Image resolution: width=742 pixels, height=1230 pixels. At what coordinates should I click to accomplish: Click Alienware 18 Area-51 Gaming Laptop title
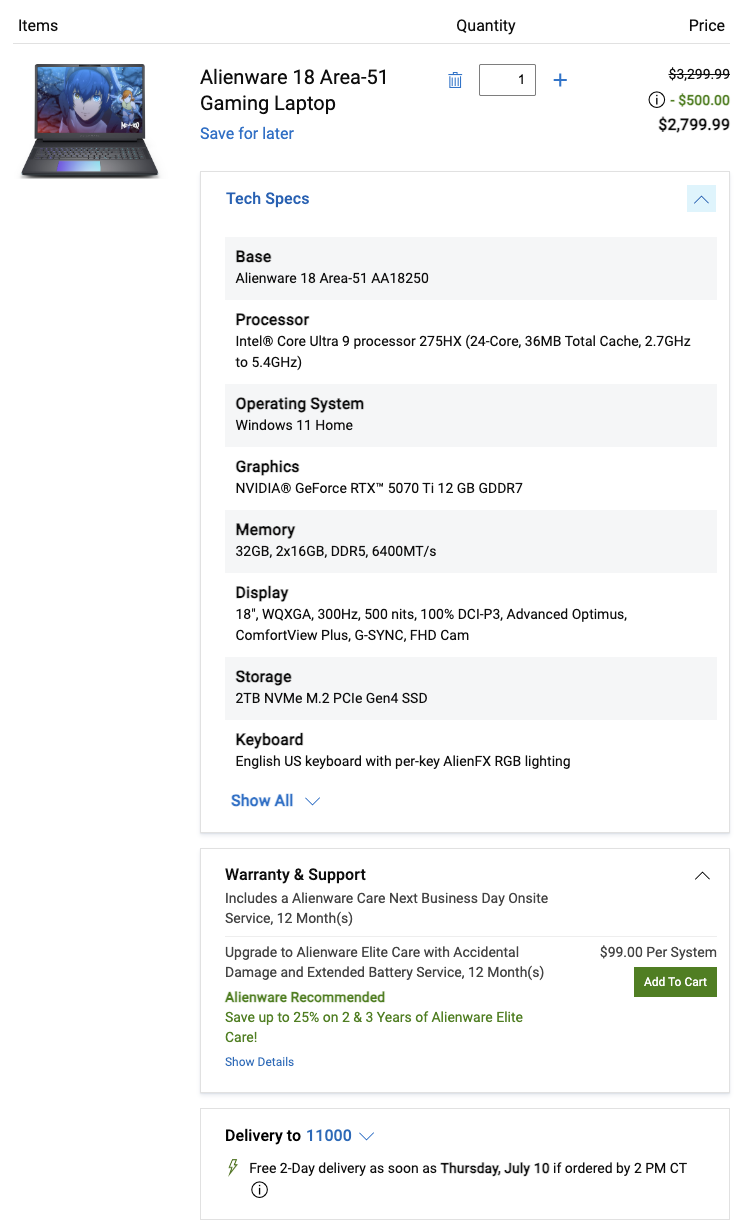click(x=294, y=90)
